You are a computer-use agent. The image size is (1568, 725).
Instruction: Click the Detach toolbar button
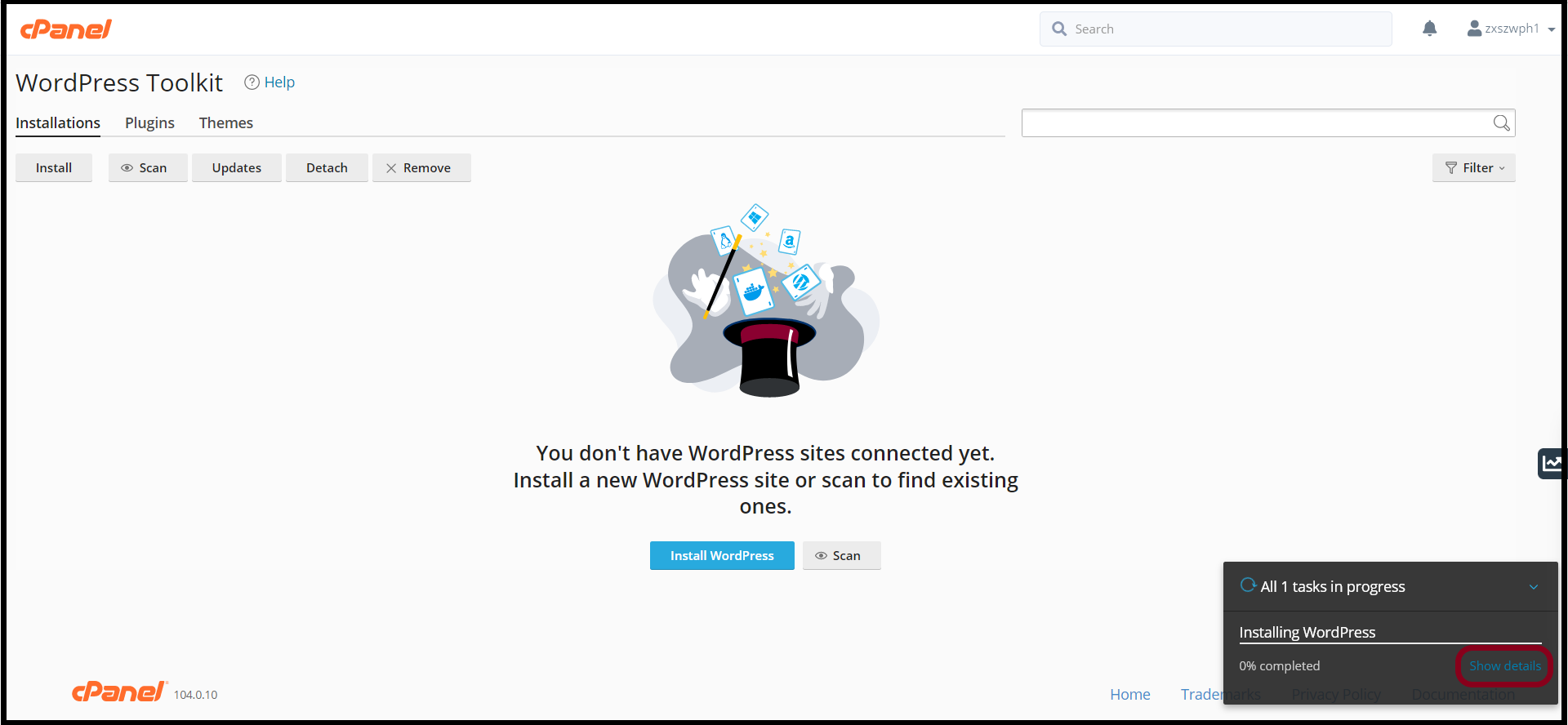point(327,167)
